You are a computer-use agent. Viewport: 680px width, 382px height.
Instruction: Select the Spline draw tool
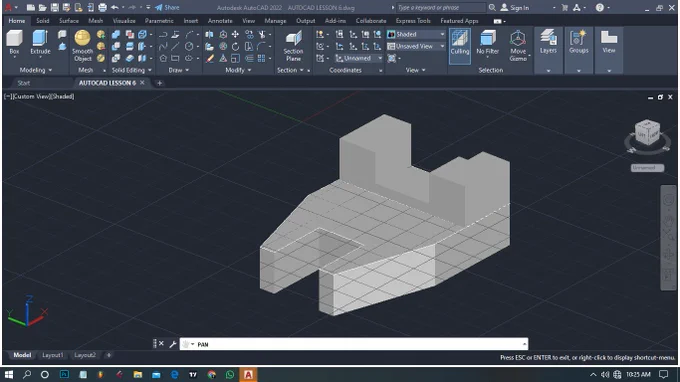[163, 46]
